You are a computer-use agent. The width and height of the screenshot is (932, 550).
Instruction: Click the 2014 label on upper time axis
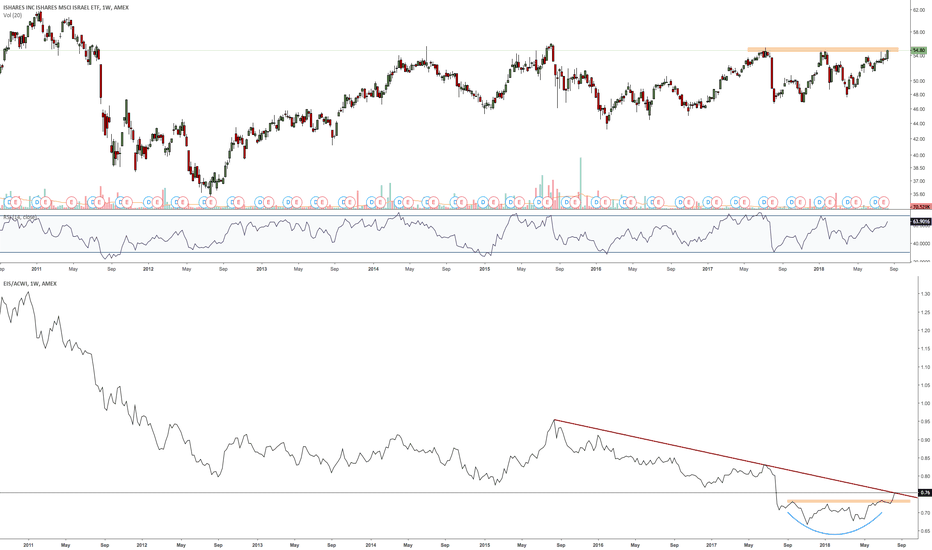(373, 269)
